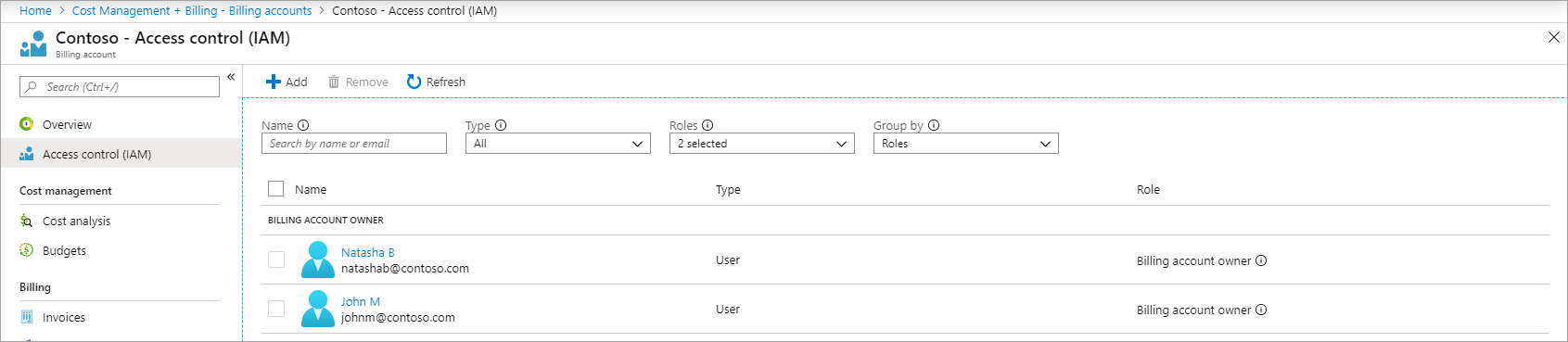The image size is (1568, 342).
Task: Click the Remove trash icon
Action: click(334, 82)
